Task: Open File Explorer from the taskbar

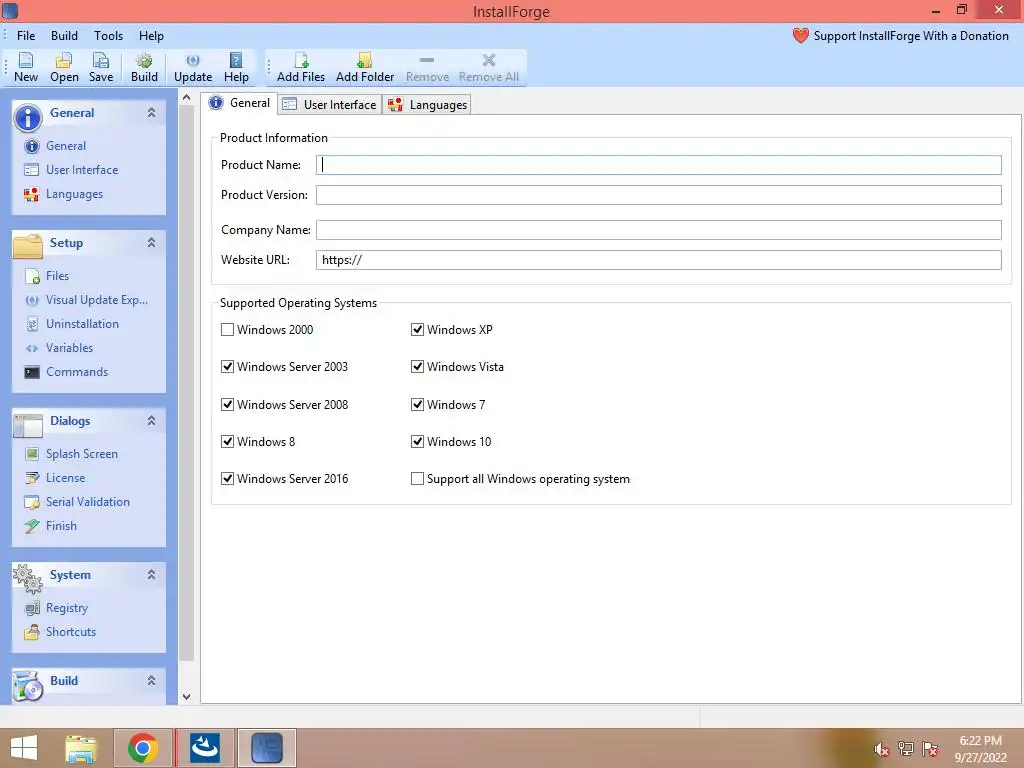Action: (x=81, y=748)
